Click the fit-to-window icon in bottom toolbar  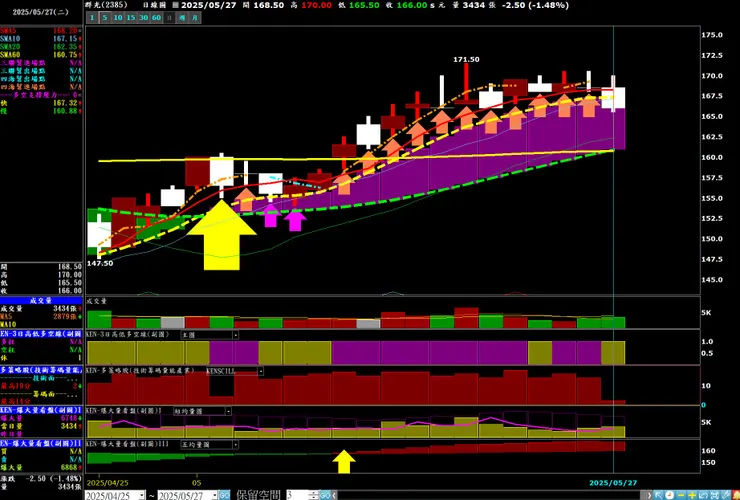coord(715,495)
